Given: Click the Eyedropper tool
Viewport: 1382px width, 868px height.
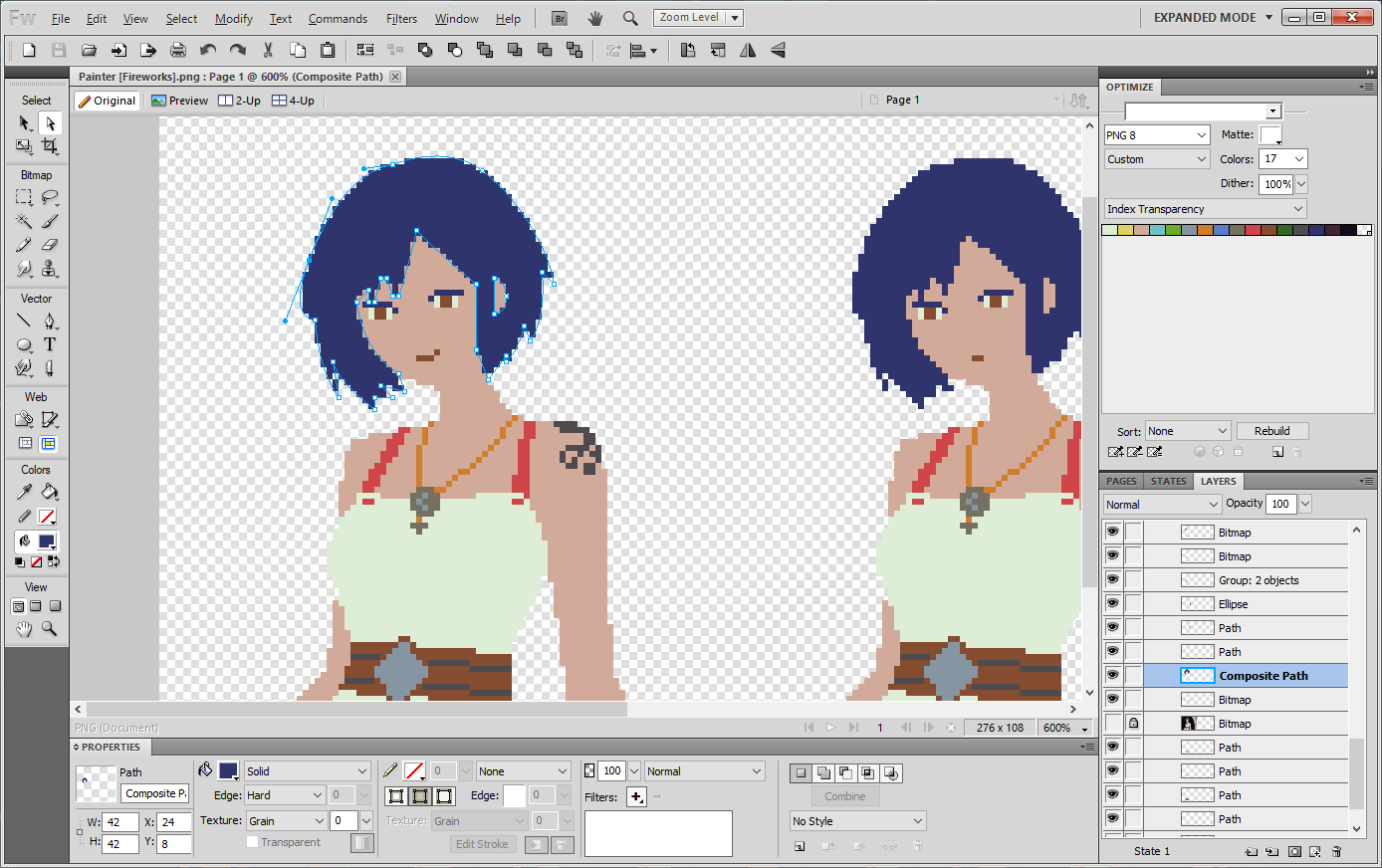Looking at the screenshot, I should (24, 492).
